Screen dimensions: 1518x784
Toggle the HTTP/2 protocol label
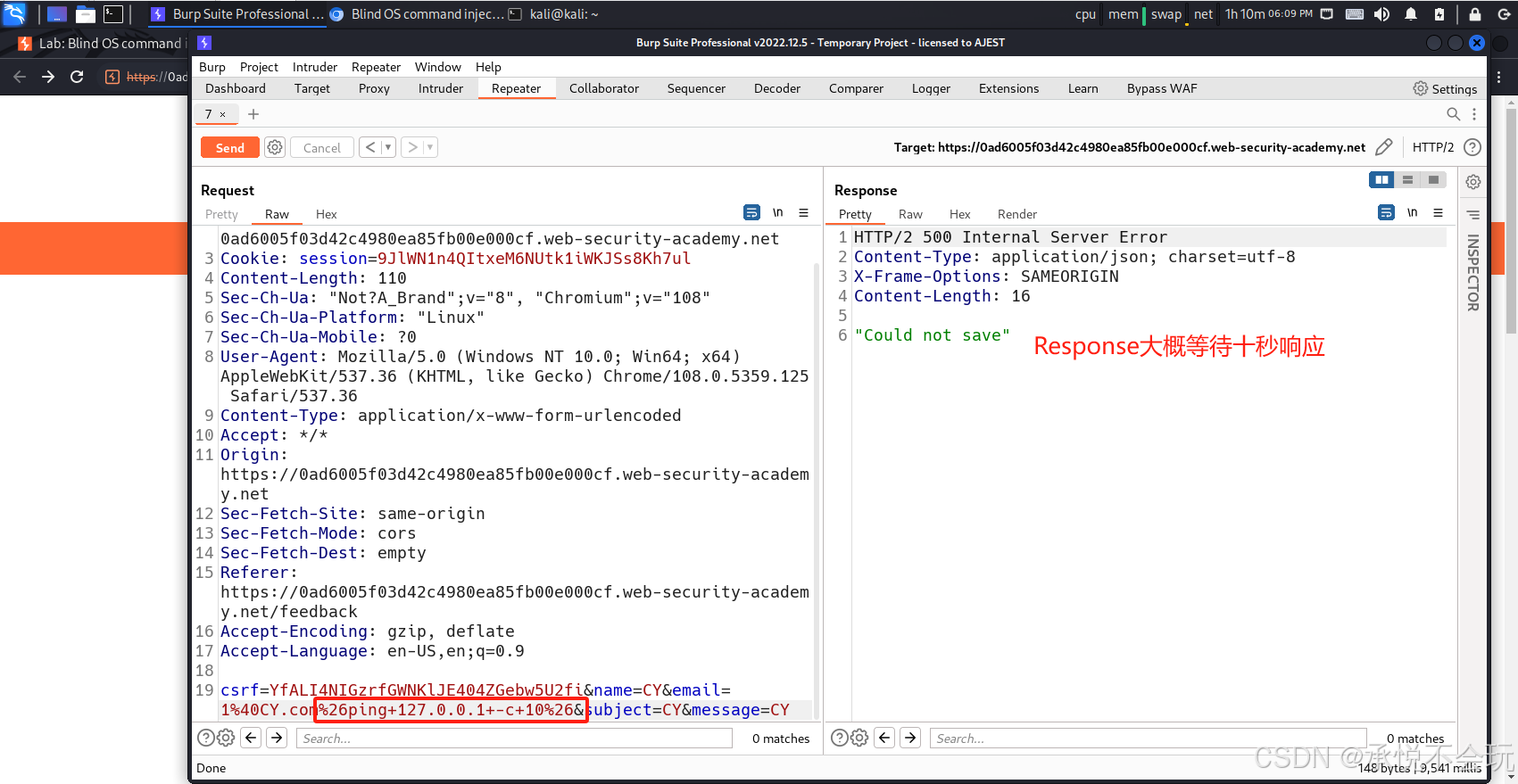(1432, 147)
